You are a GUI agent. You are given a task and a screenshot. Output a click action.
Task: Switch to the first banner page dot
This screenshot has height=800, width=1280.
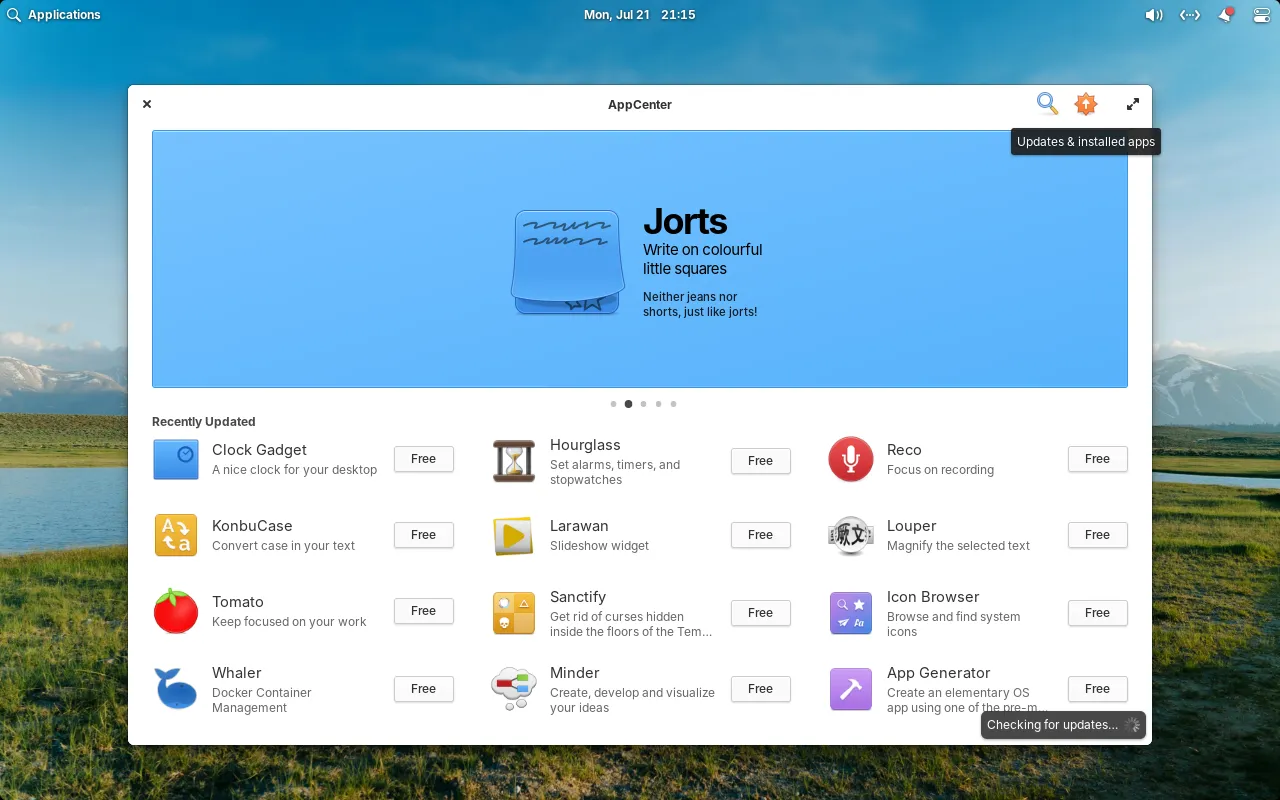(x=613, y=404)
